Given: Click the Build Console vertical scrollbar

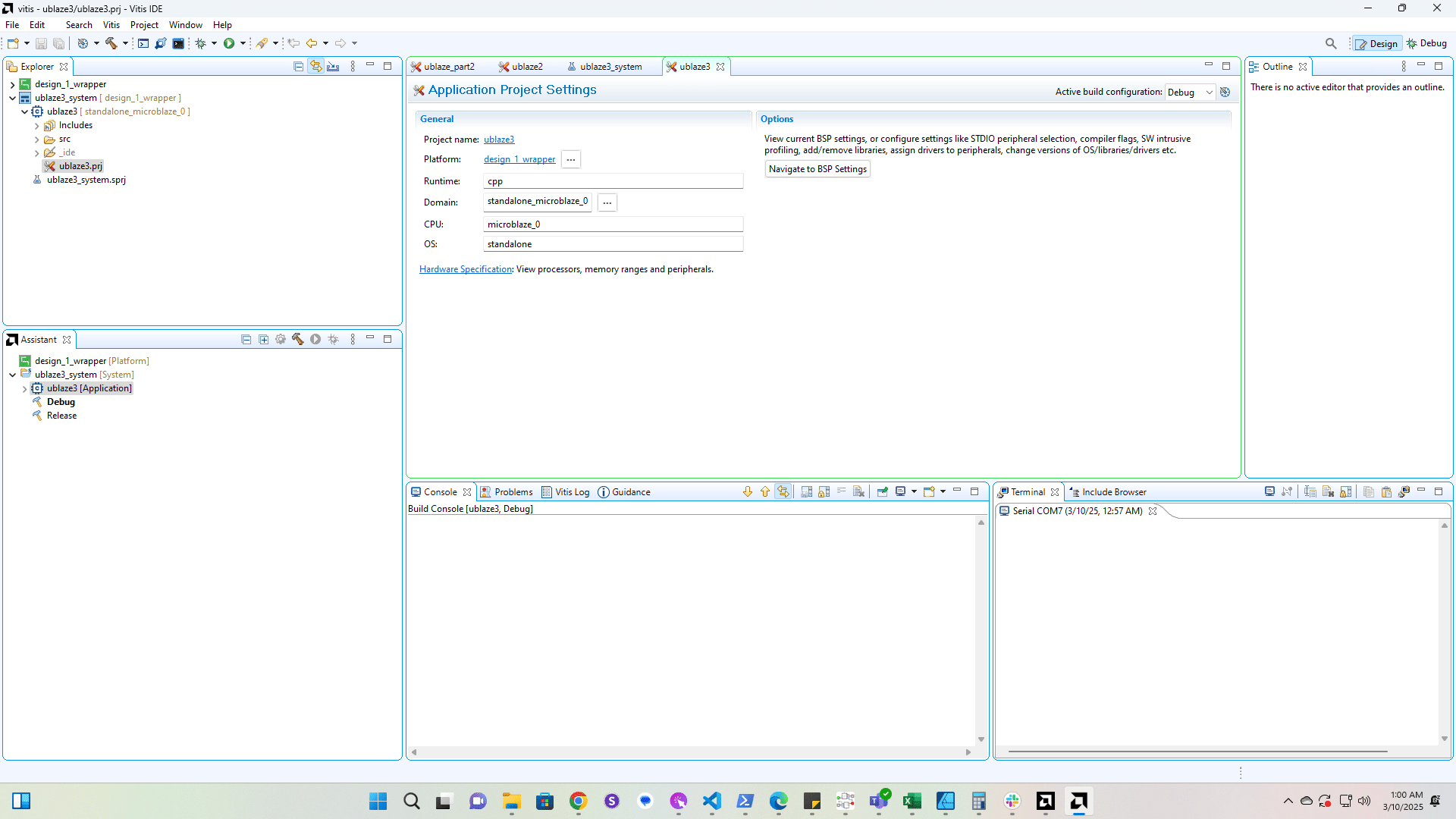Looking at the screenshot, I should coord(981,629).
